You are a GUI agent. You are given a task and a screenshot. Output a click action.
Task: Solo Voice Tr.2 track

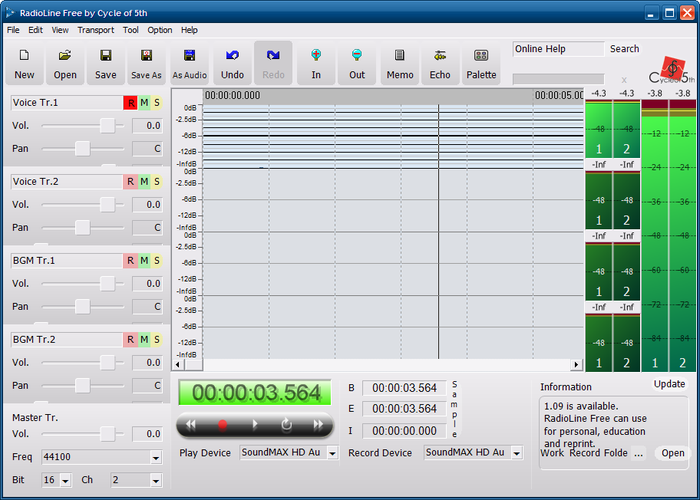157,182
